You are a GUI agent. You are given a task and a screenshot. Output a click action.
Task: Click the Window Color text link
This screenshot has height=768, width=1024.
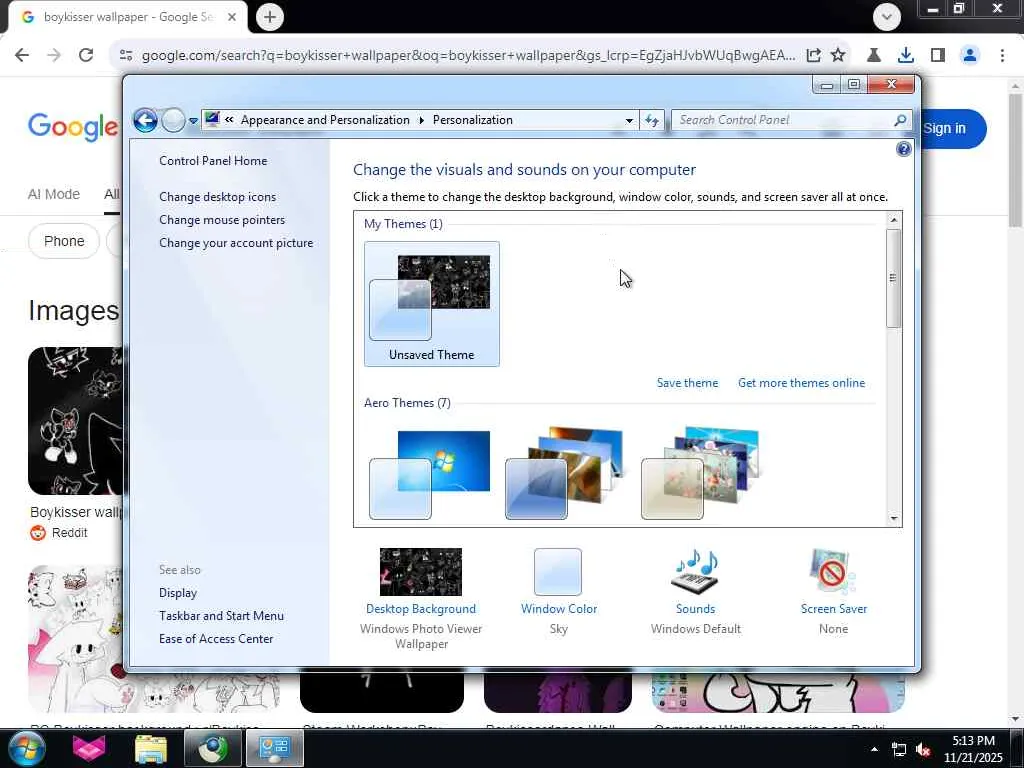click(559, 609)
